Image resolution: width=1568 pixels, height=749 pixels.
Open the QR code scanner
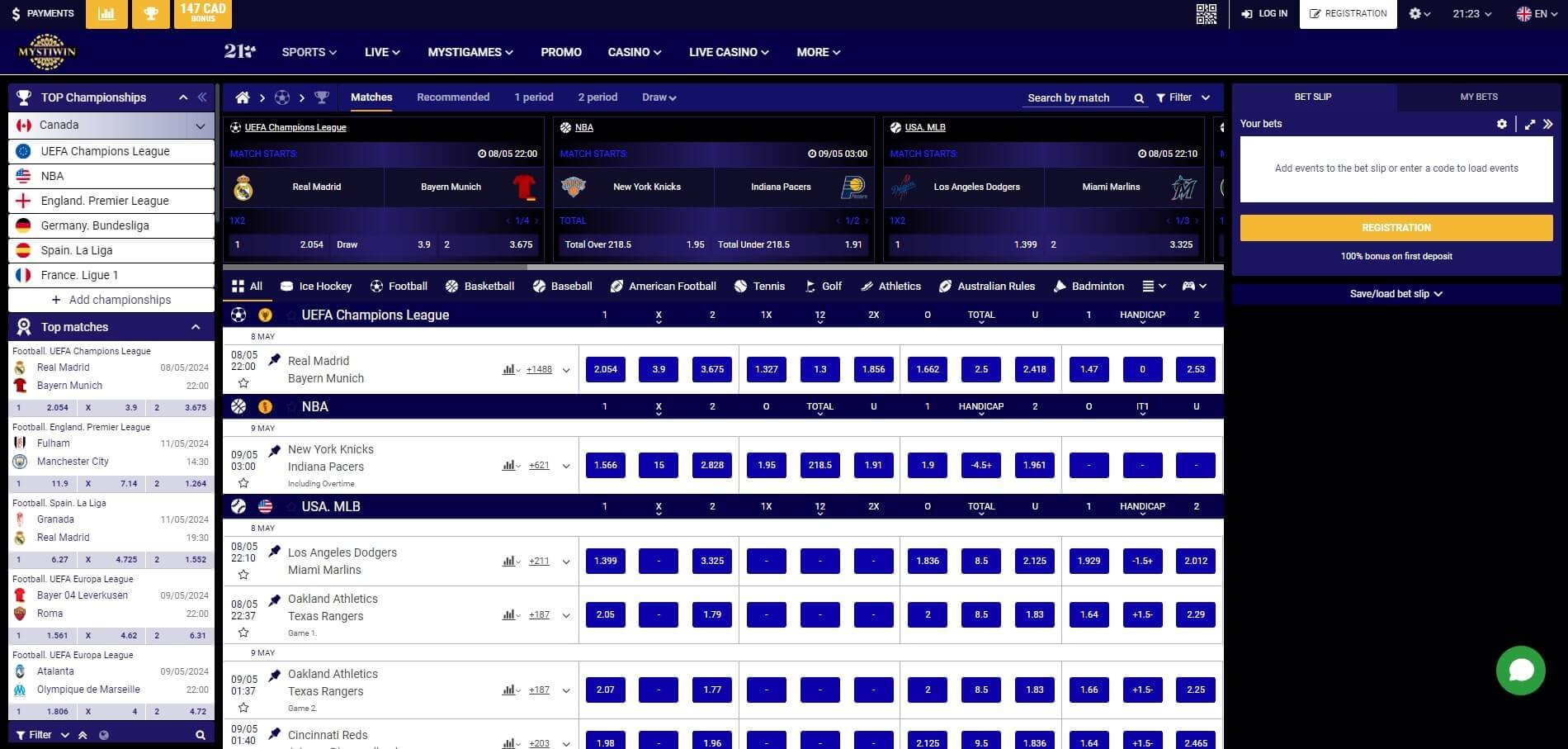[1206, 14]
